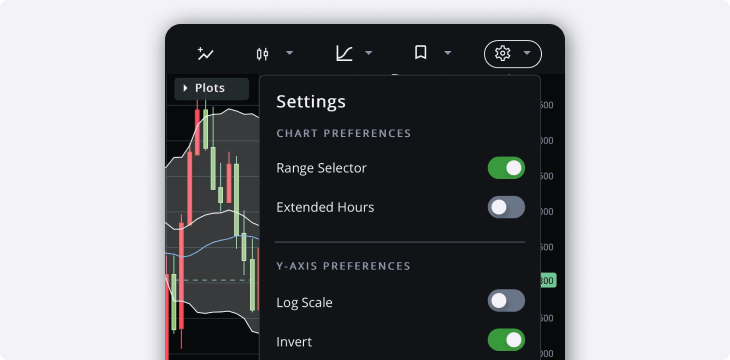Click the bookmark icon in toolbar

(x=420, y=53)
